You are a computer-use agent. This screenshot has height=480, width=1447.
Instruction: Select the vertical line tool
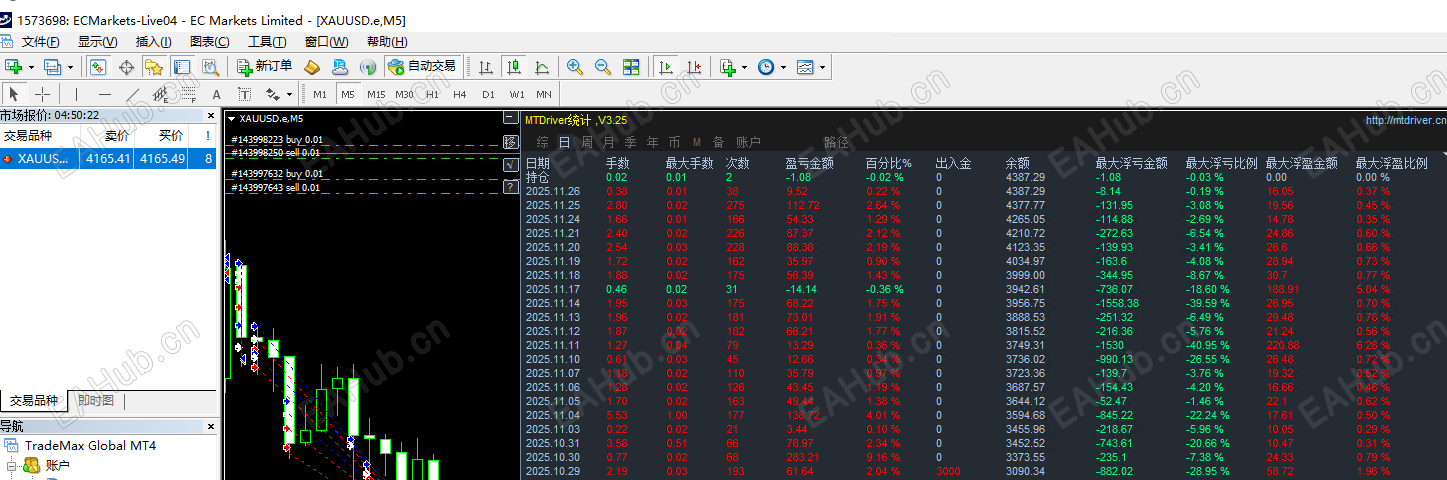pos(76,94)
